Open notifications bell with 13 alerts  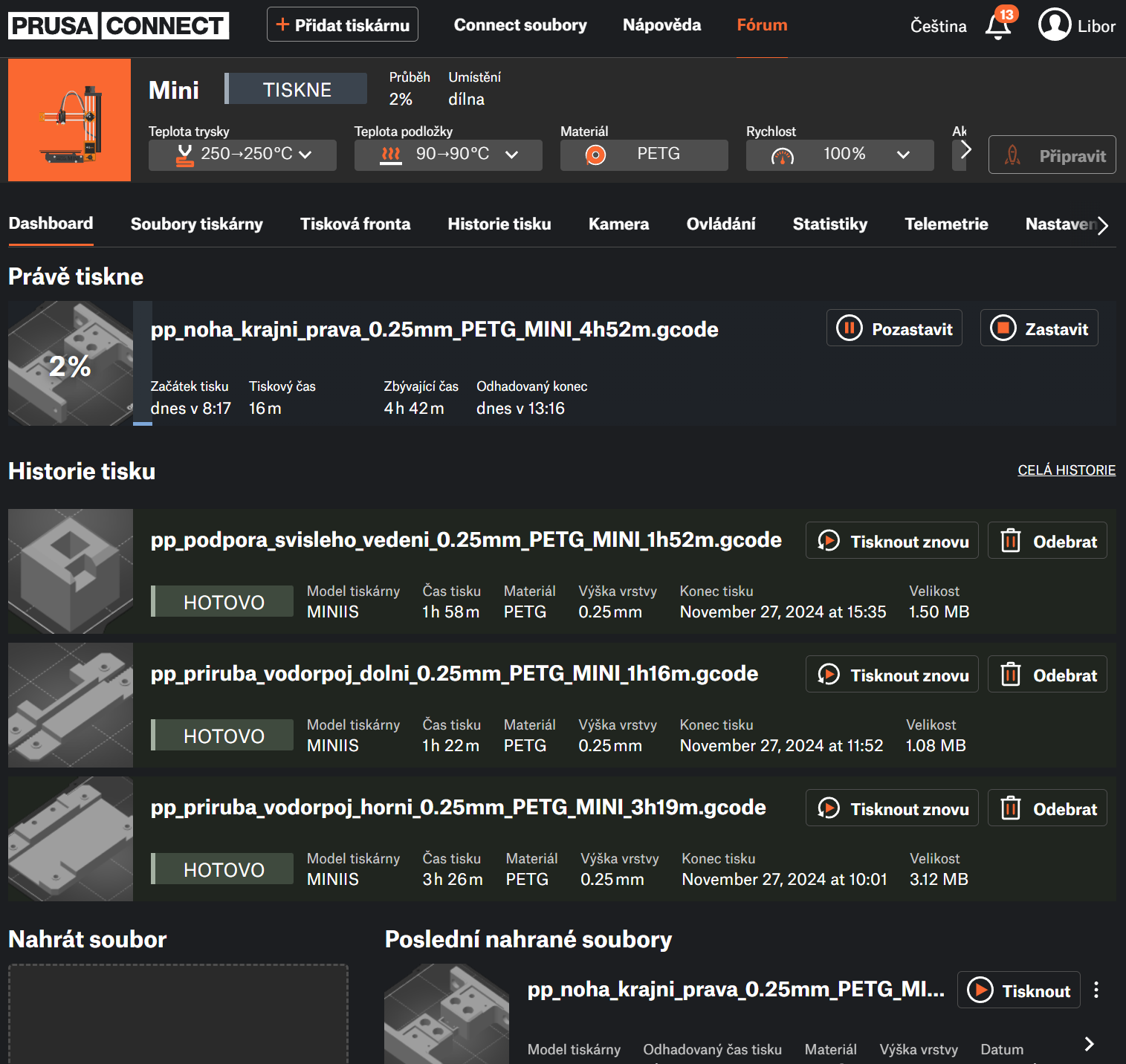click(x=998, y=26)
